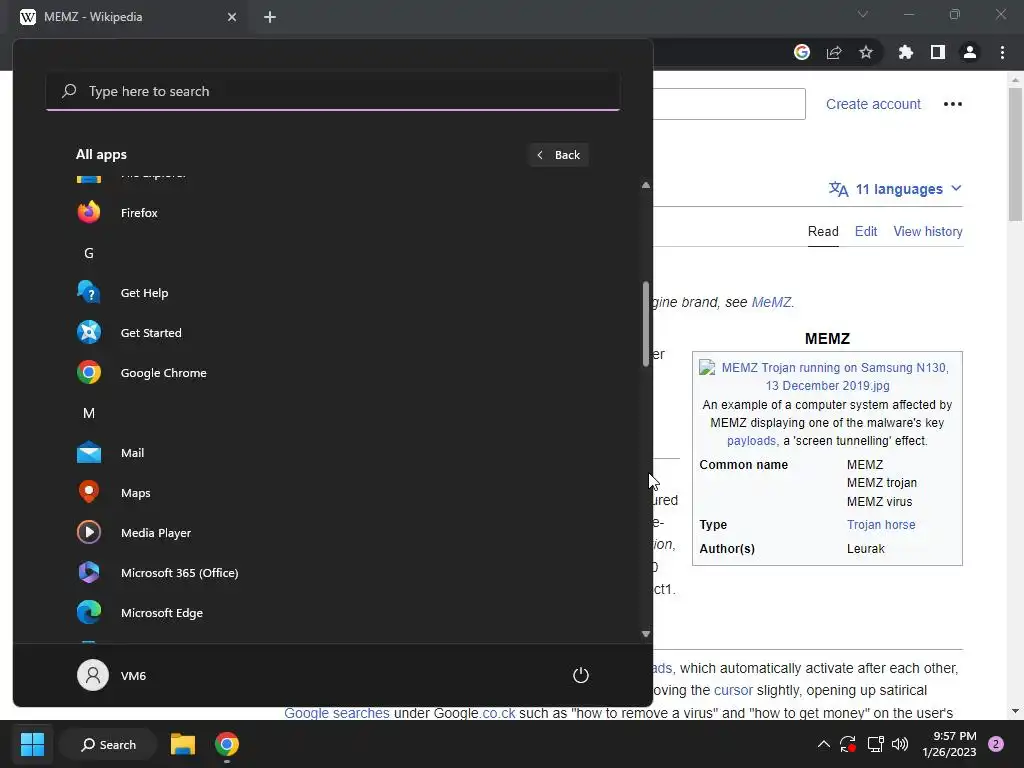Bookmark this page with the star icon
Viewport: 1024px width, 768px height.
(x=865, y=52)
